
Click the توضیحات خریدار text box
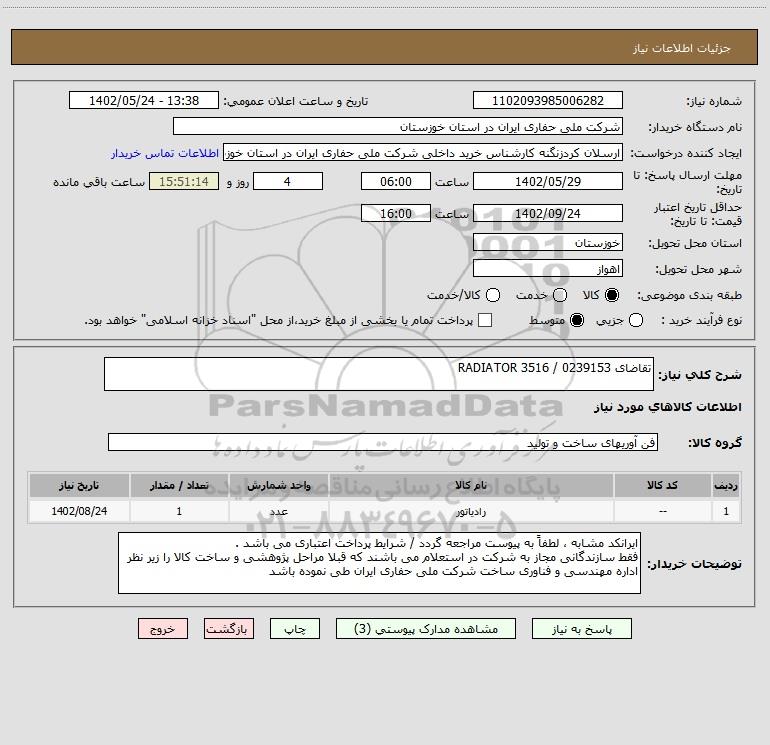coord(379,563)
